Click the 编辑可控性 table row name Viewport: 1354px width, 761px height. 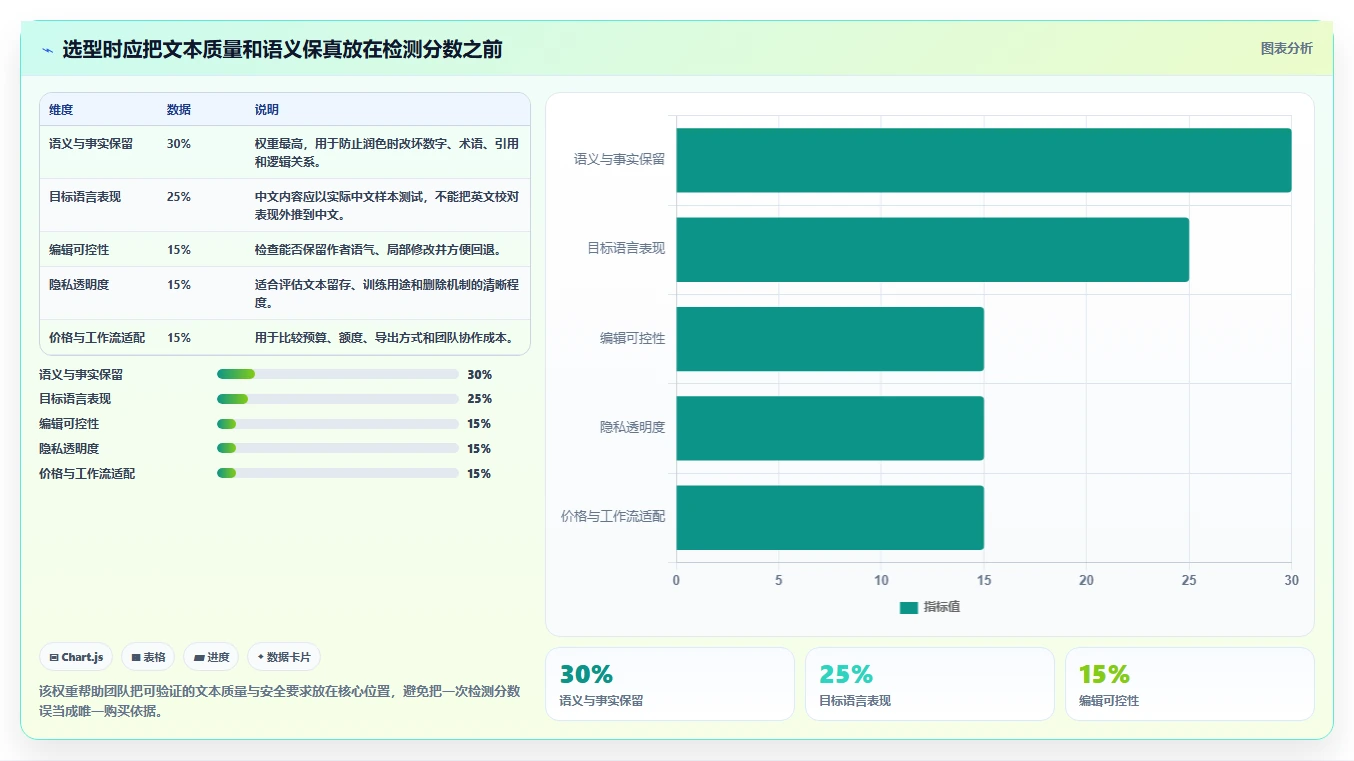click(x=79, y=250)
